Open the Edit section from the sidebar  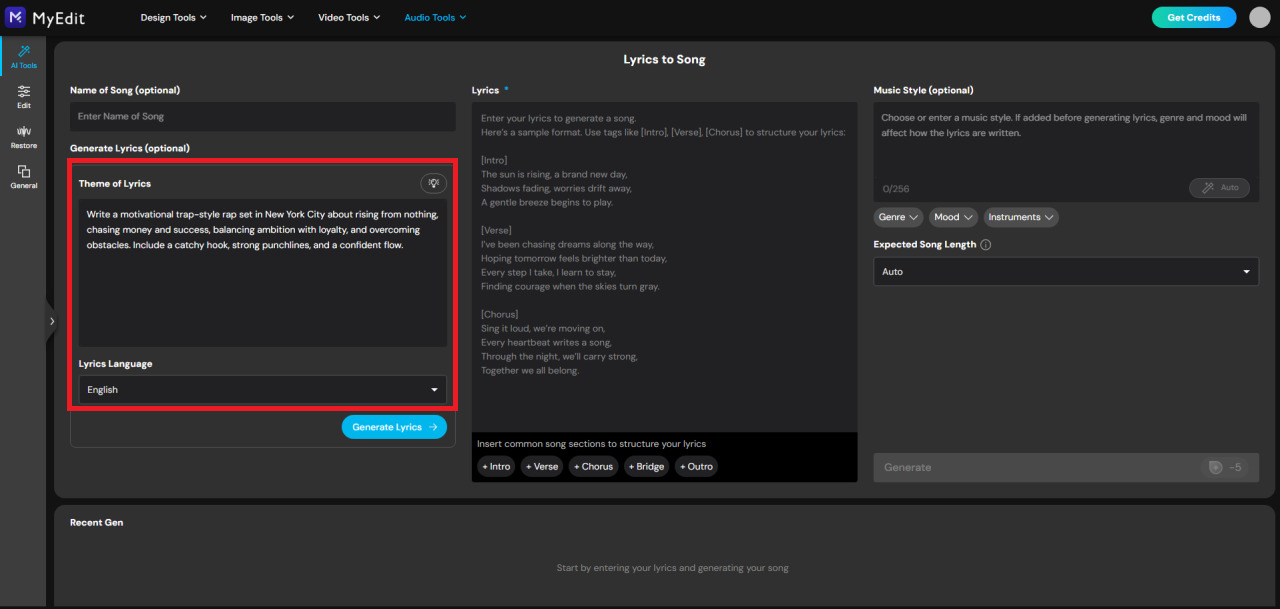[23, 97]
